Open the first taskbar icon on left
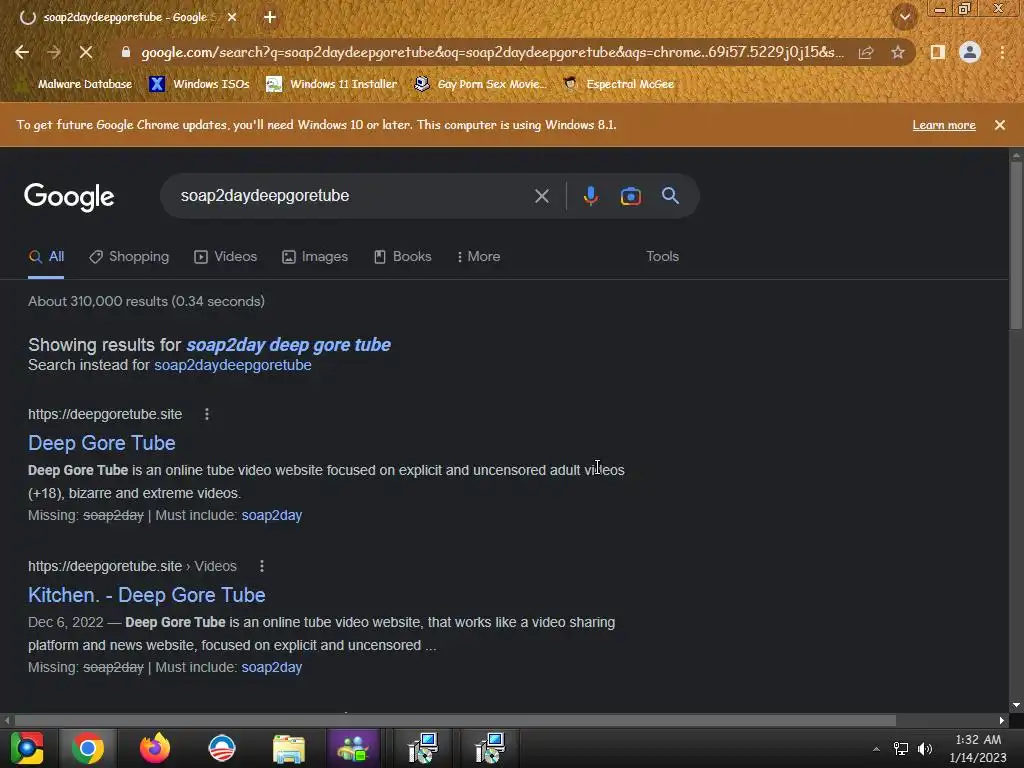Image resolution: width=1024 pixels, height=768 pixels. click(x=27, y=748)
